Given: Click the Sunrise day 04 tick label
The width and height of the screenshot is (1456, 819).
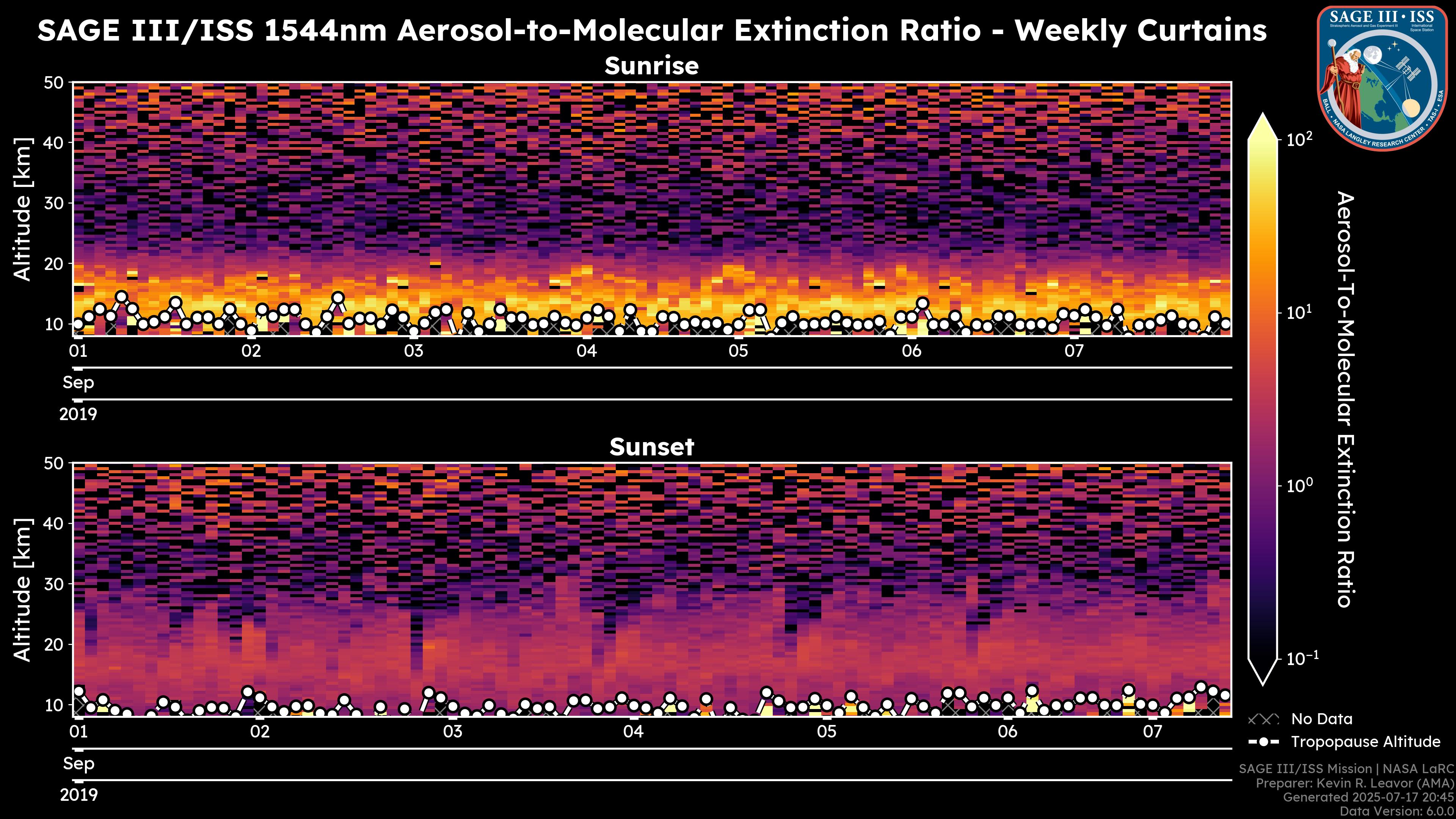Looking at the screenshot, I should click(x=586, y=351).
